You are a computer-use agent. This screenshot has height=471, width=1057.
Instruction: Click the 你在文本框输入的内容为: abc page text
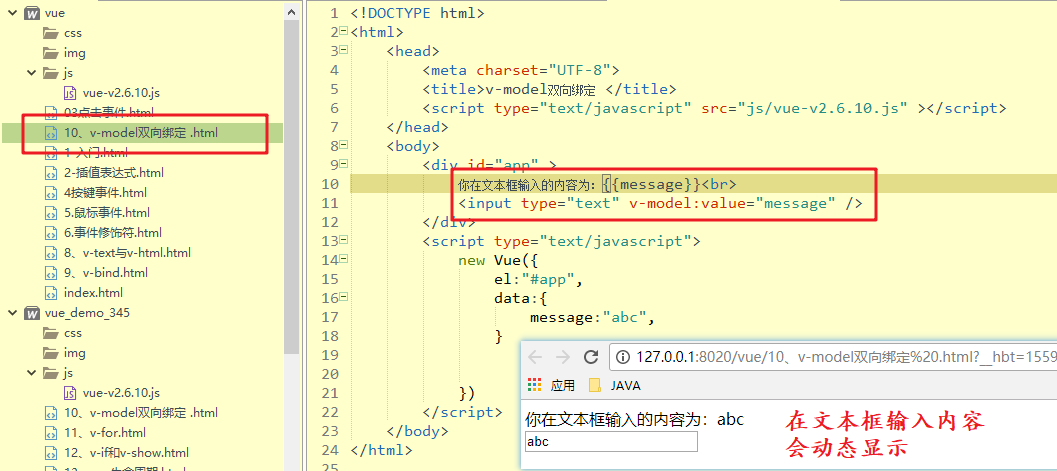(634, 420)
